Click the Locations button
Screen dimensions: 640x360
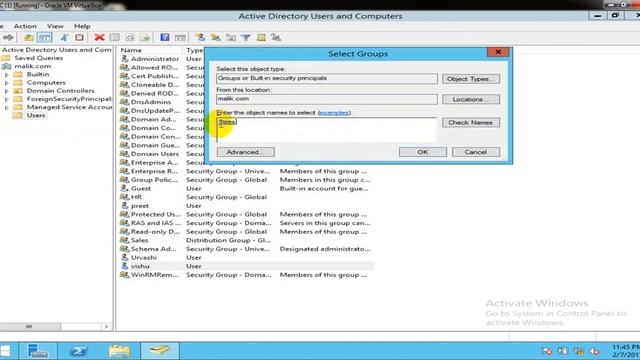click(x=471, y=99)
